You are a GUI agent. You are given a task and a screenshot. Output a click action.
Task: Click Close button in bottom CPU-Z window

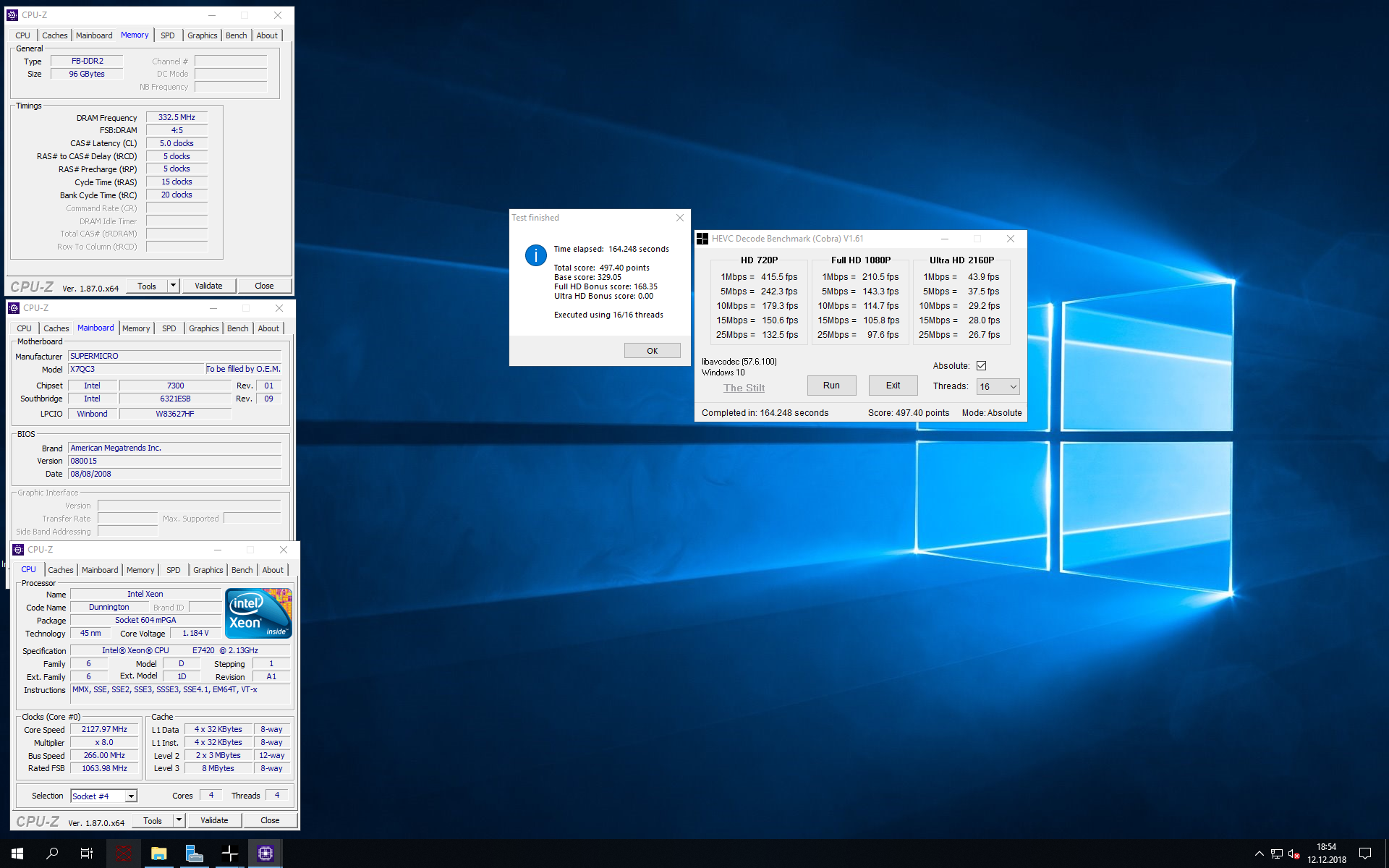click(271, 820)
